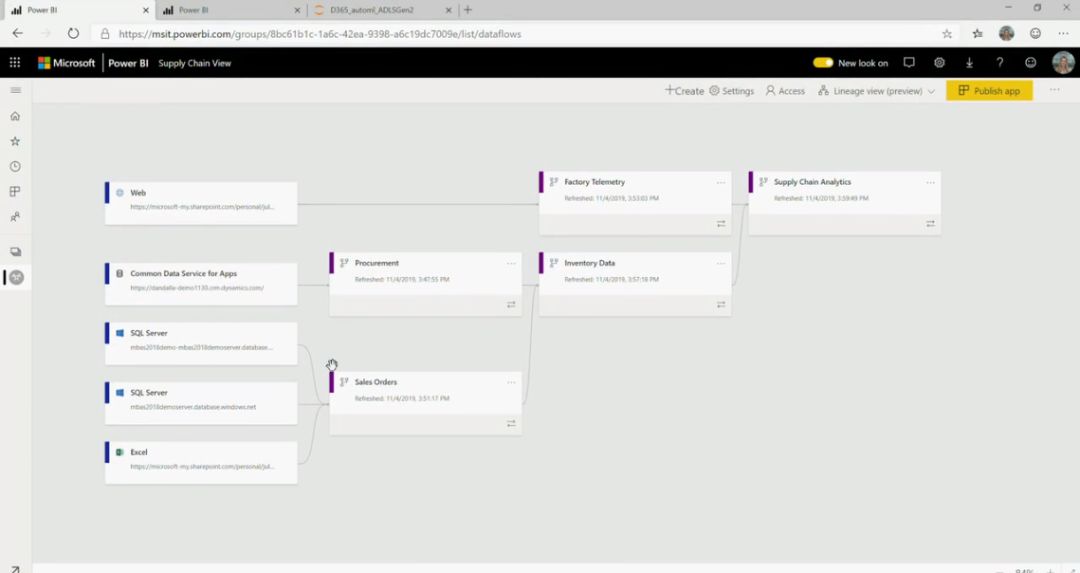Click the browser address bar URL

coord(320,34)
